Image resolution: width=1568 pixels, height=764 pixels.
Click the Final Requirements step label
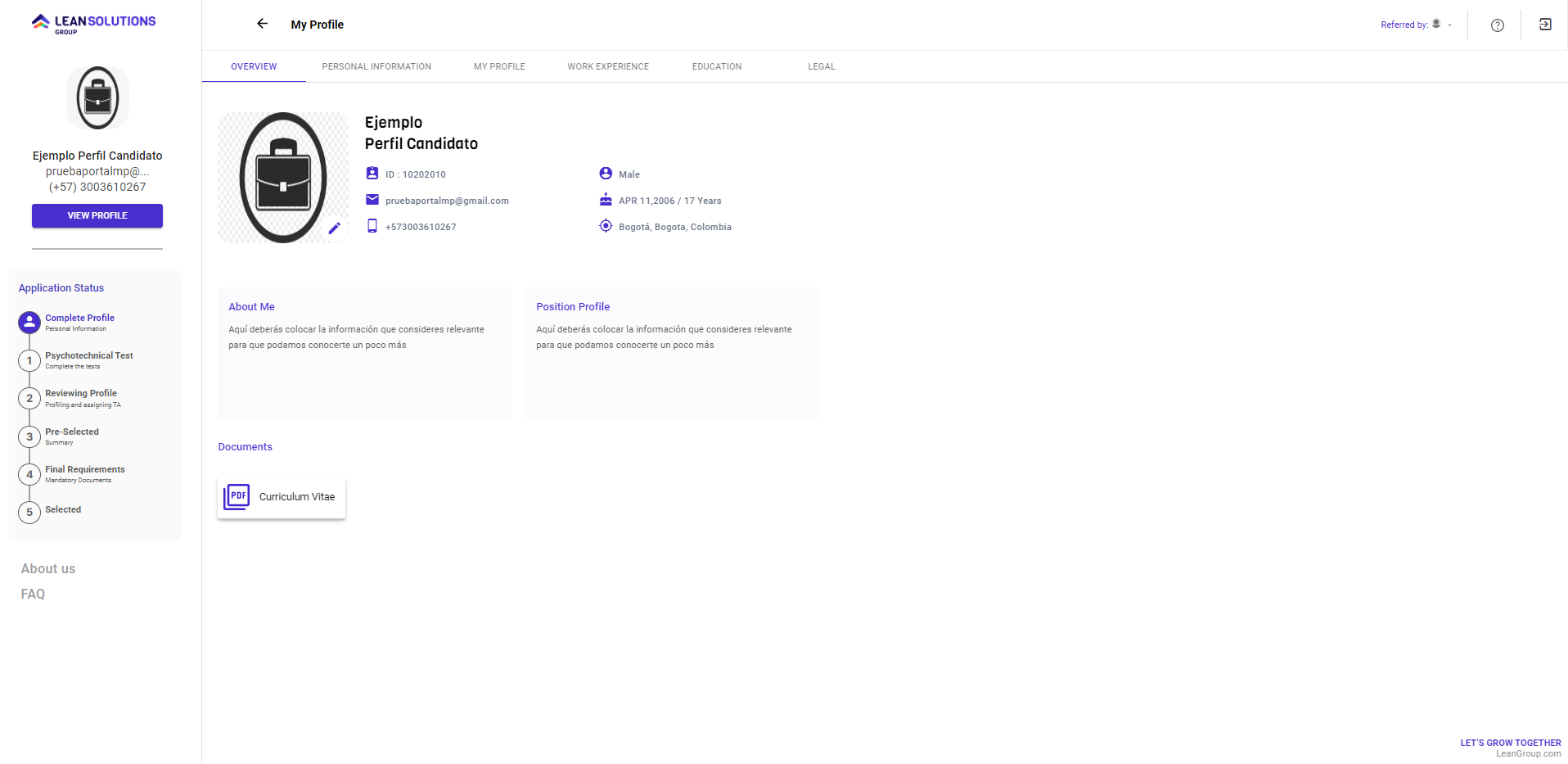[x=85, y=469]
